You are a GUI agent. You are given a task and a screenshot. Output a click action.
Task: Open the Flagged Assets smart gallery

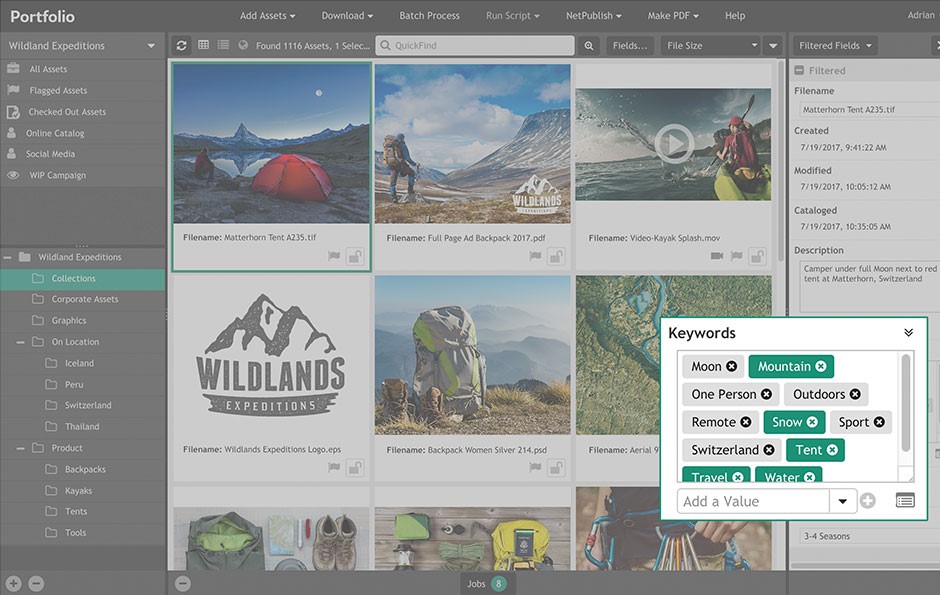58,91
